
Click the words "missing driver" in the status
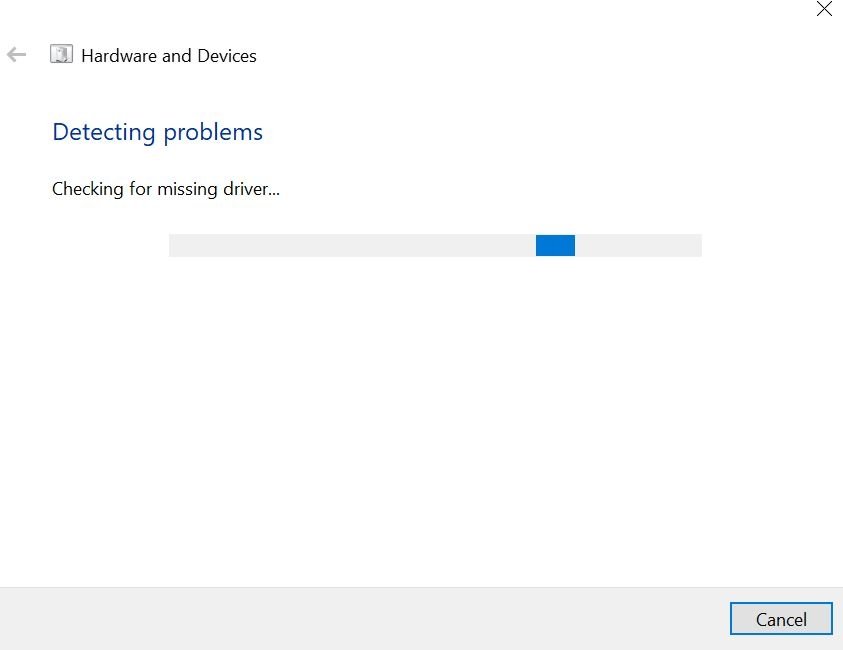point(213,189)
